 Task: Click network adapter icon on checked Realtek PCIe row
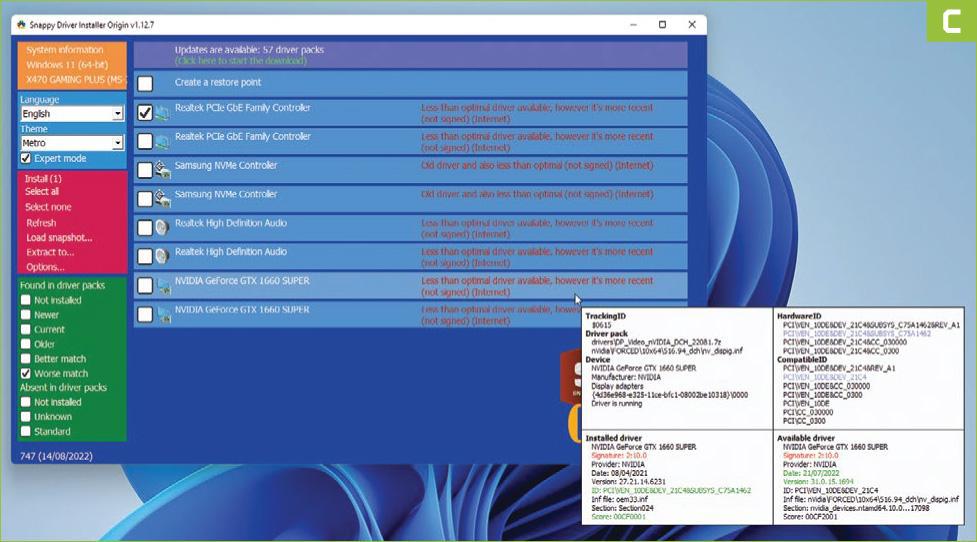pyautogui.click(x=162, y=113)
